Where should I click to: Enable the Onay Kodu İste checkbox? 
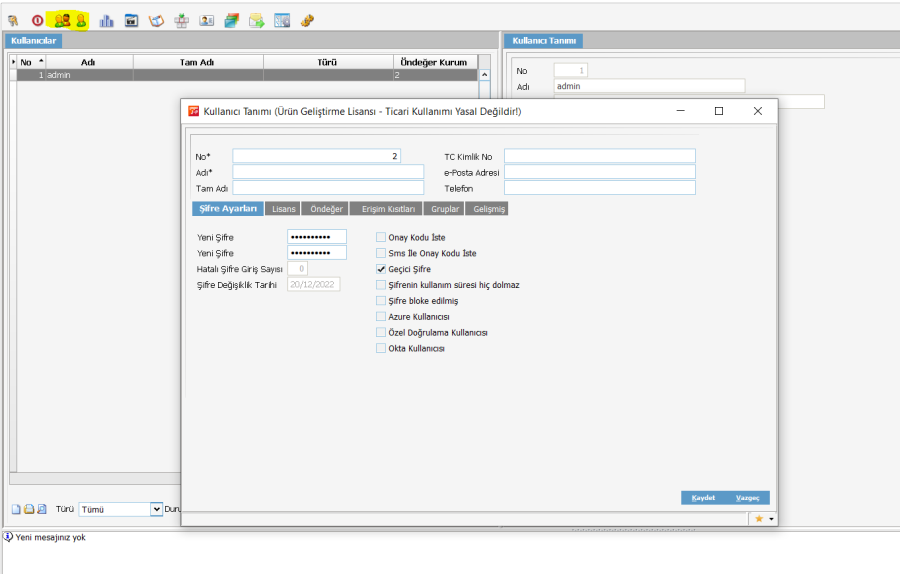(x=381, y=238)
